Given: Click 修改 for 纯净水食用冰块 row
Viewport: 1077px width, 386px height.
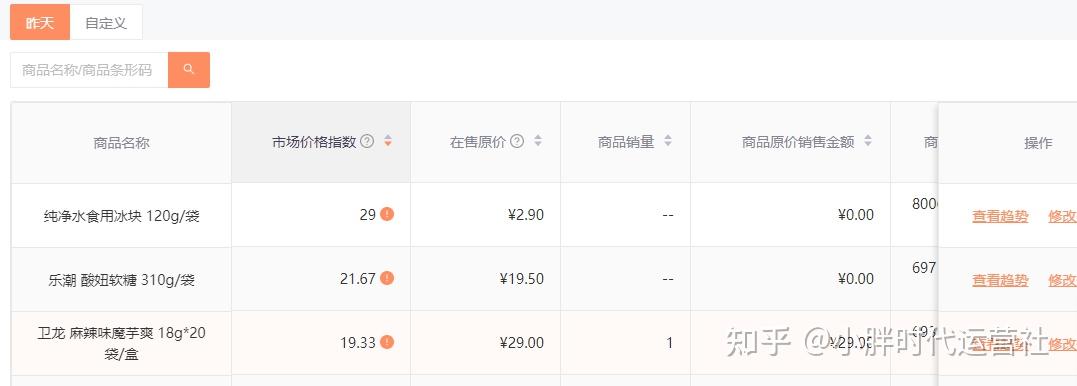Looking at the screenshot, I should [x=1062, y=216].
